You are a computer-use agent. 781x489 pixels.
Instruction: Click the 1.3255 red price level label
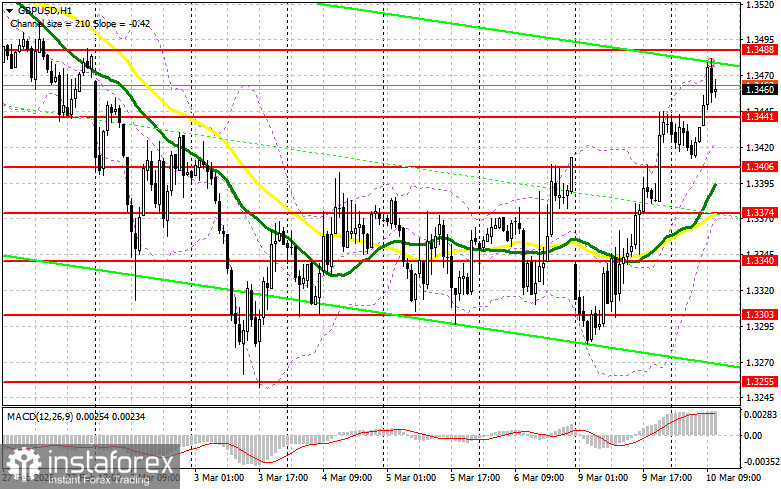[760, 381]
